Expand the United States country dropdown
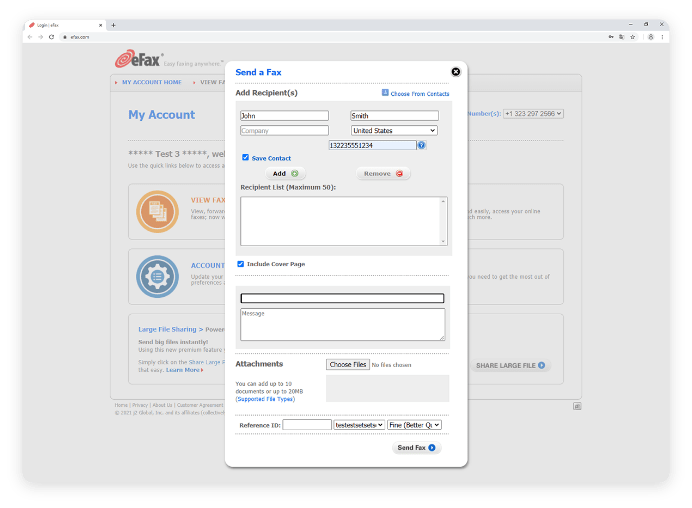Screen dimensions: 692x508 coord(394,130)
